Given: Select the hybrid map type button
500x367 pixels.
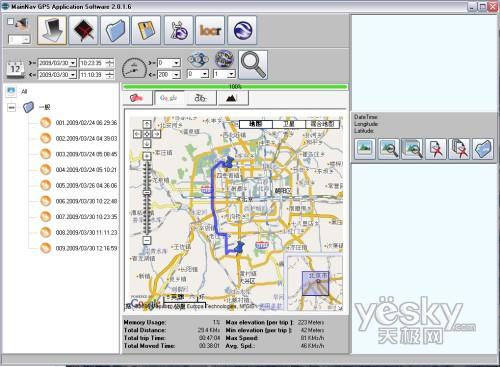Looking at the screenshot, I should (x=322, y=124).
